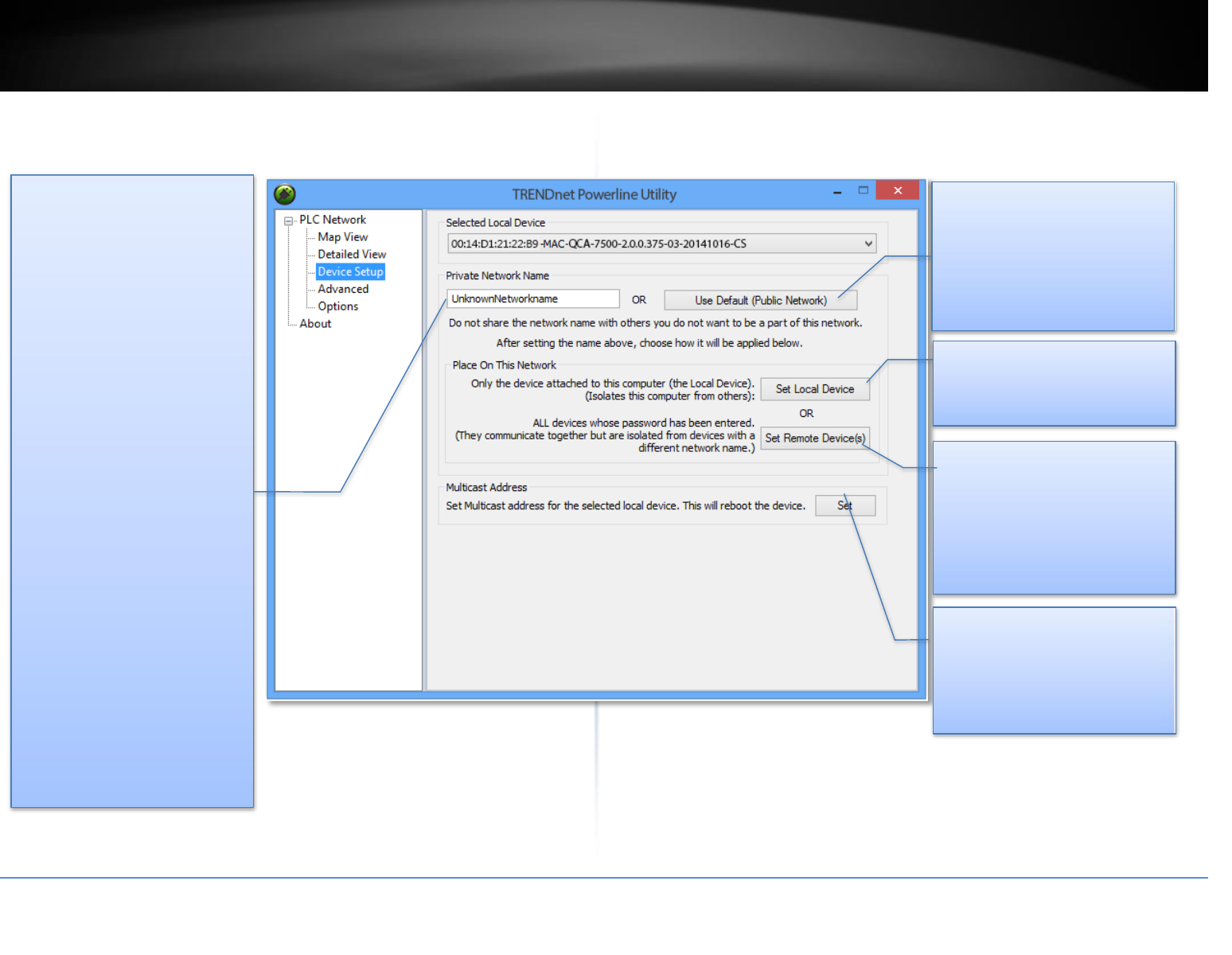Open Map View in the sidebar
The width and height of the screenshot is (1232, 955).
[343, 237]
